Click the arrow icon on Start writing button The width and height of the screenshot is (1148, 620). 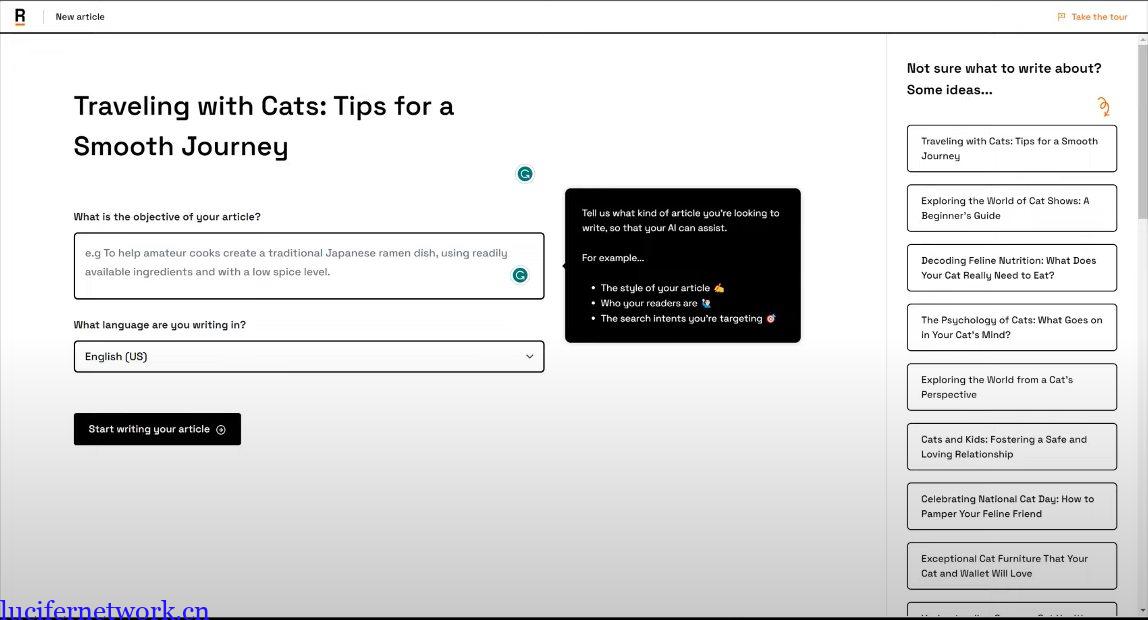[221, 430]
